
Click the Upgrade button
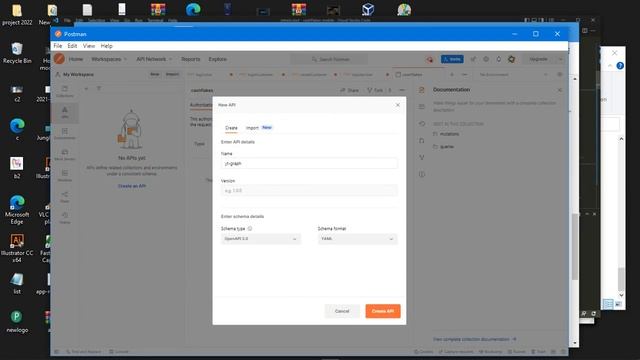tap(538, 59)
